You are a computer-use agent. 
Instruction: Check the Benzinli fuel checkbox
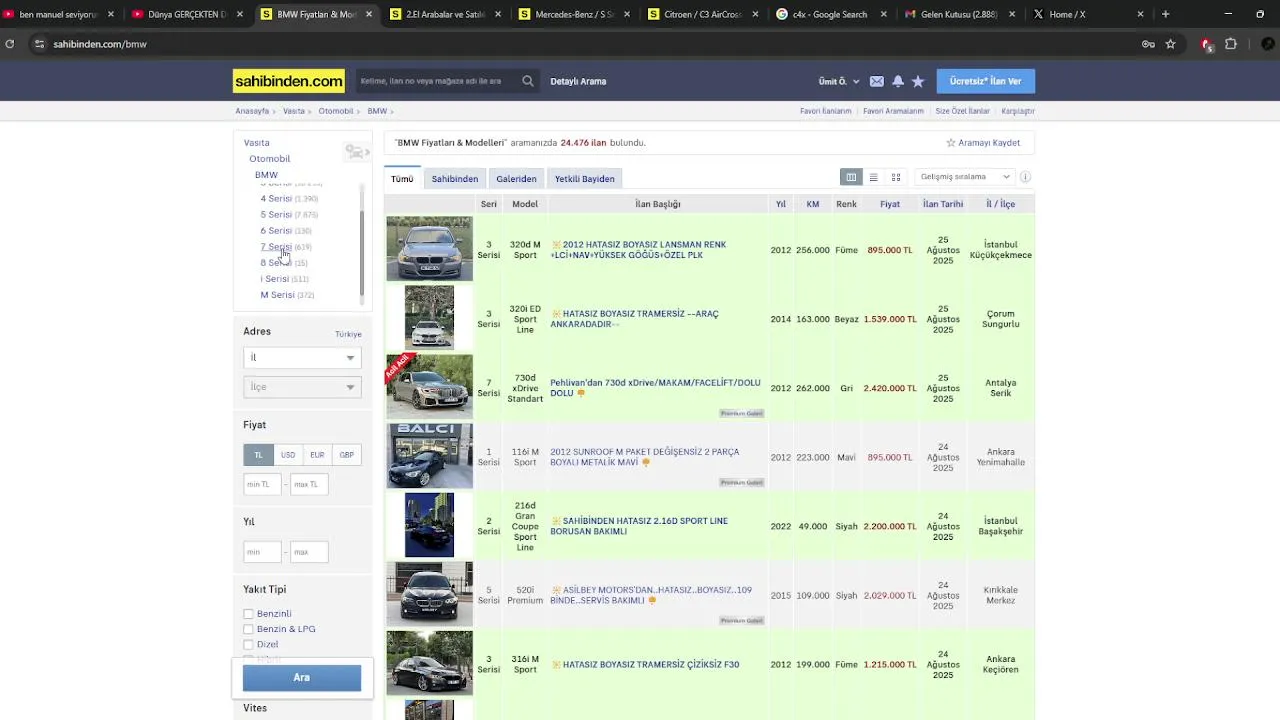[x=248, y=614]
